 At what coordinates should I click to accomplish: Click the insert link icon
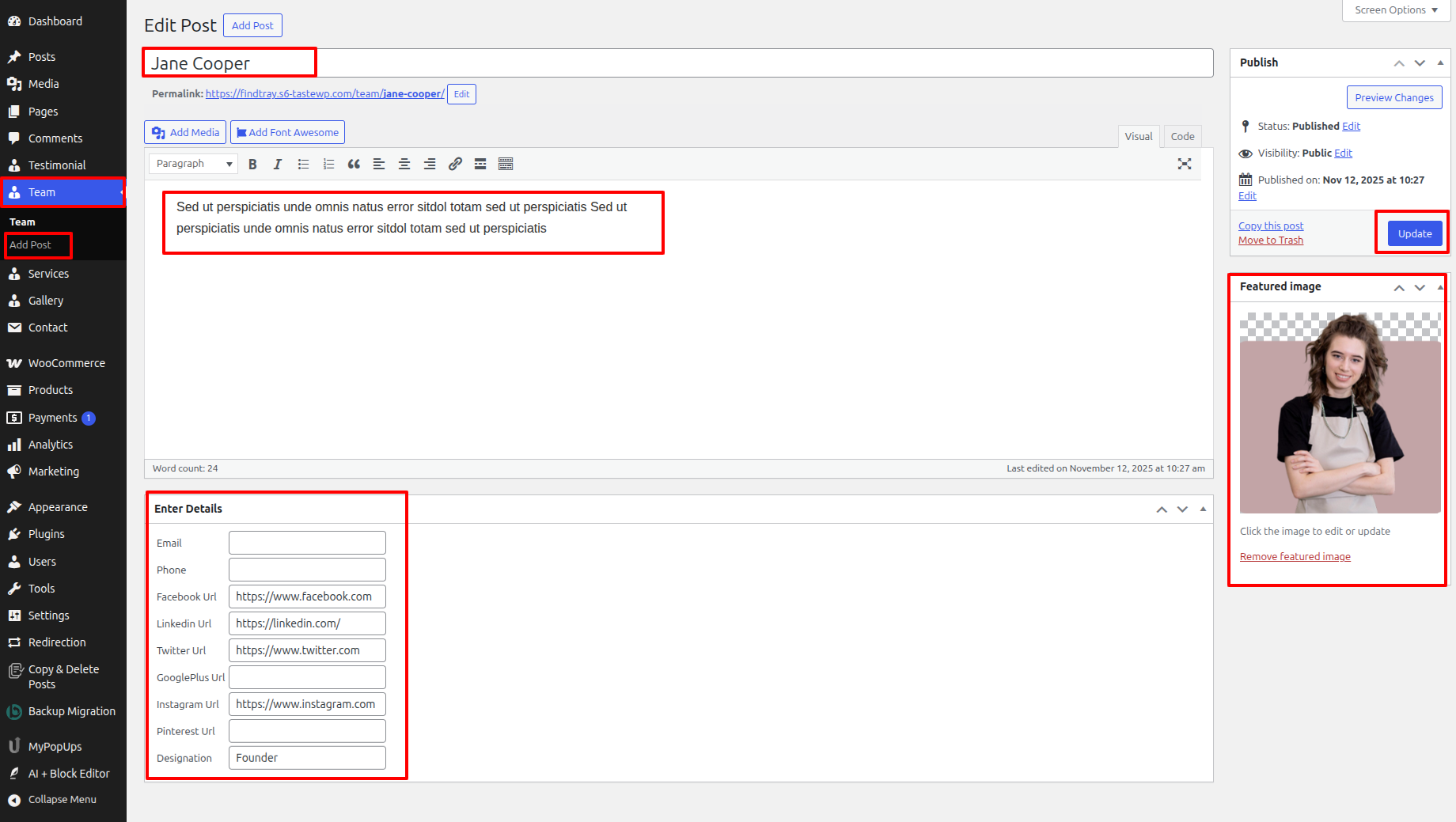click(x=455, y=164)
